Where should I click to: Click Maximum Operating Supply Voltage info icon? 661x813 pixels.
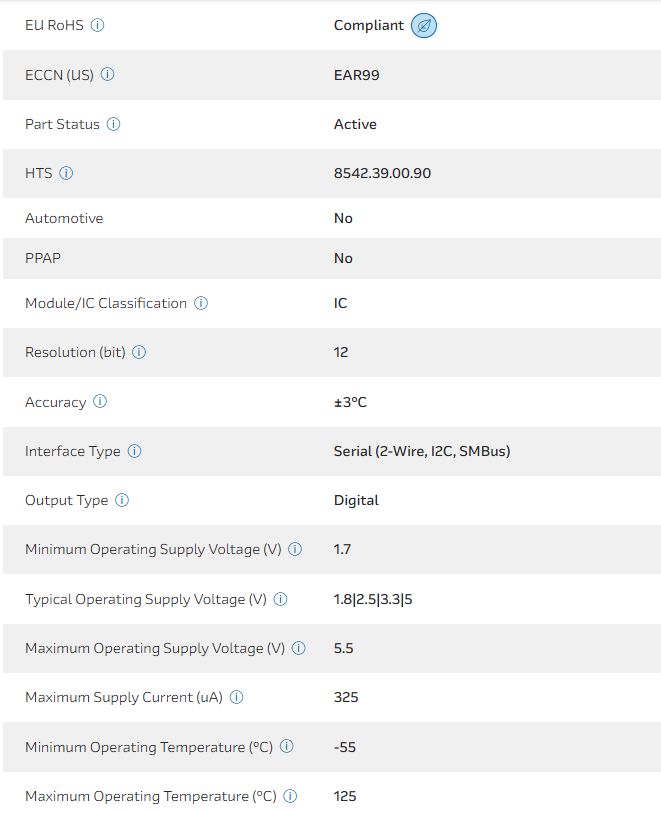tap(298, 648)
